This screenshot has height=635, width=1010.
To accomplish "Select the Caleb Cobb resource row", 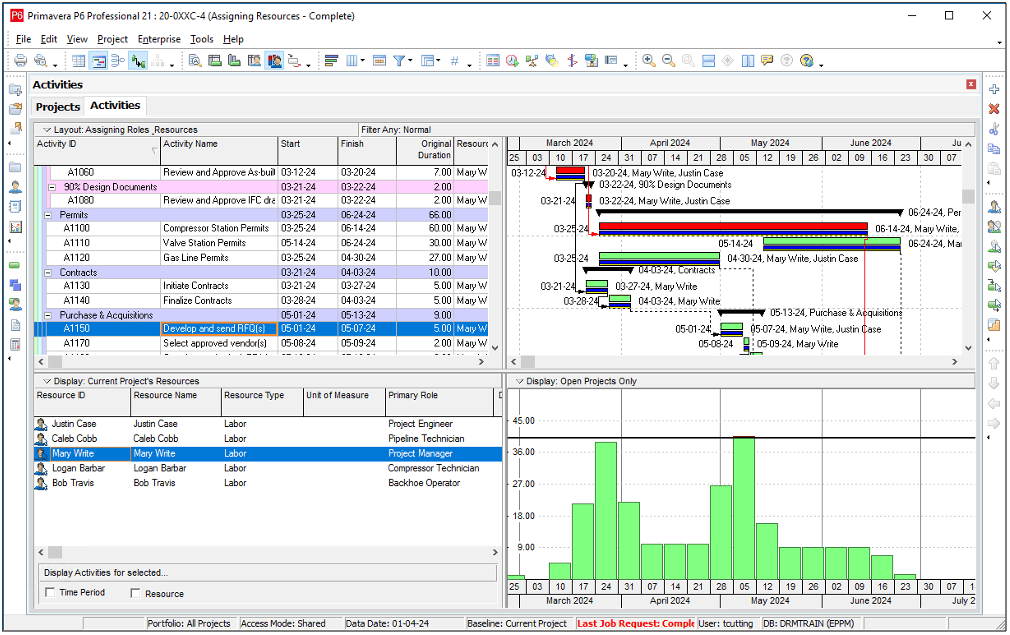I will tap(267, 439).
